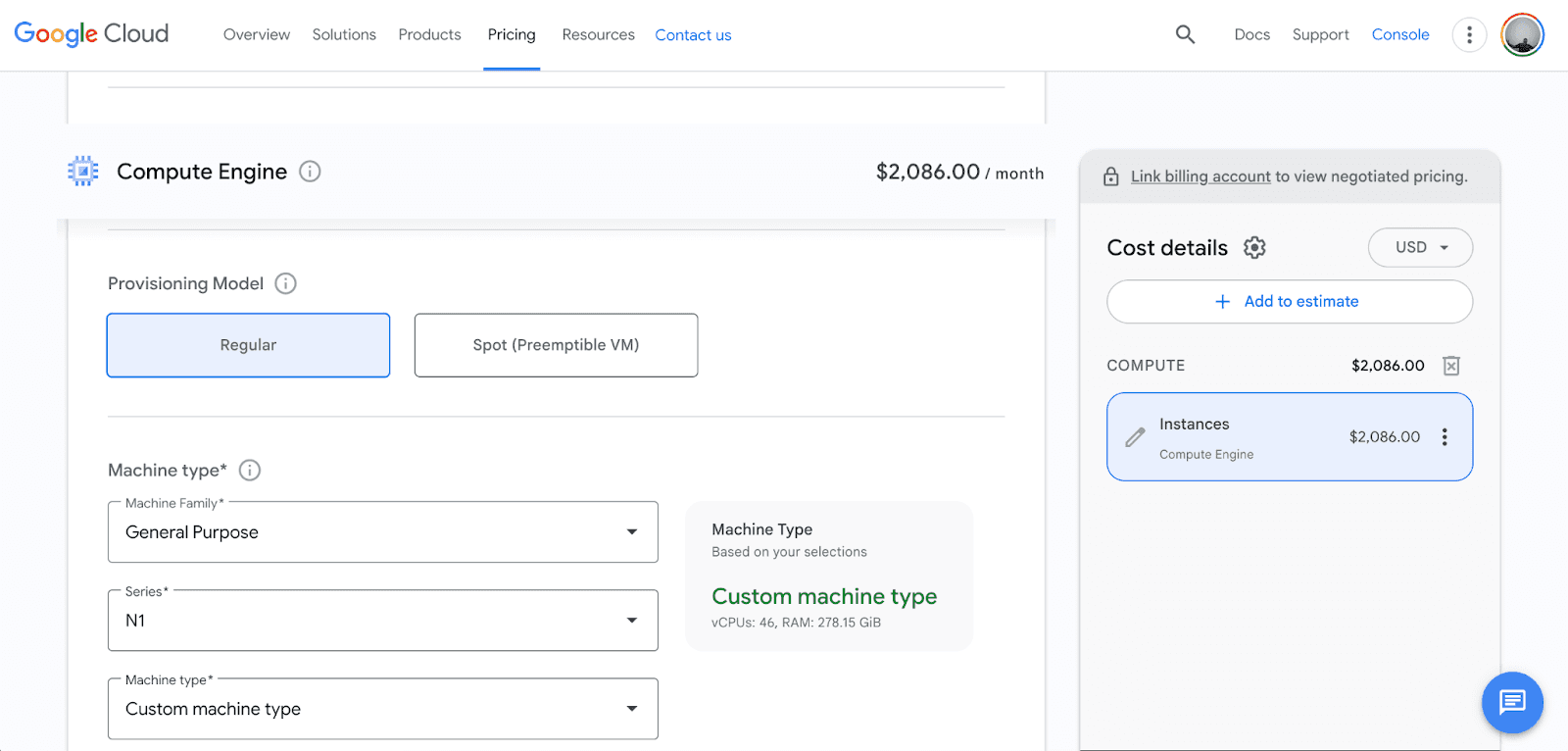Click the Compute Engine info icon
The width and height of the screenshot is (1568, 751).
310,172
